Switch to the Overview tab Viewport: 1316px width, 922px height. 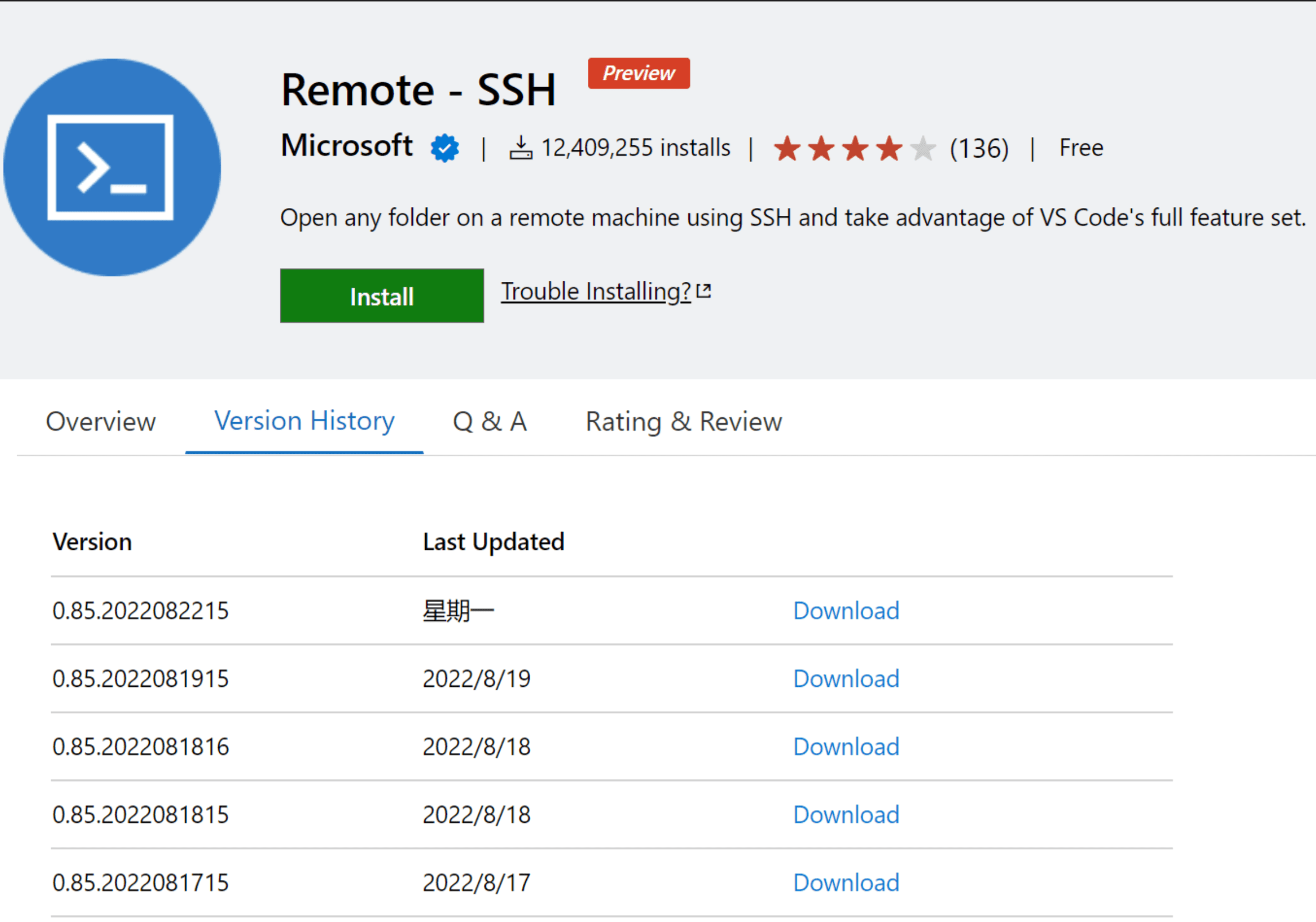101,422
